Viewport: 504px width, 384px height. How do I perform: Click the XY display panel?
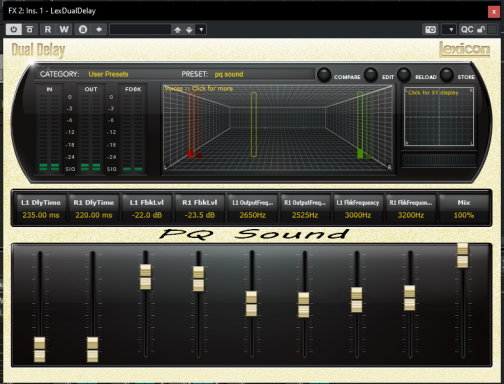pyautogui.click(x=439, y=116)
